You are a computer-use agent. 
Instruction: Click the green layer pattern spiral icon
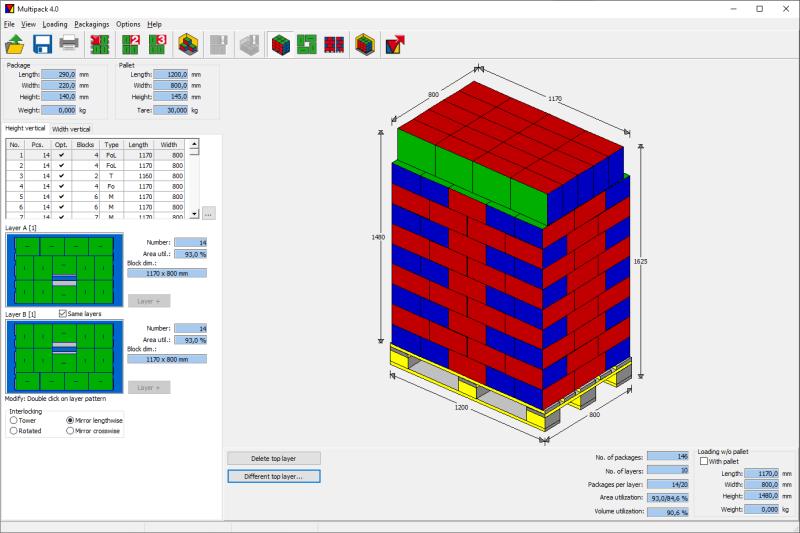(307, 44)
